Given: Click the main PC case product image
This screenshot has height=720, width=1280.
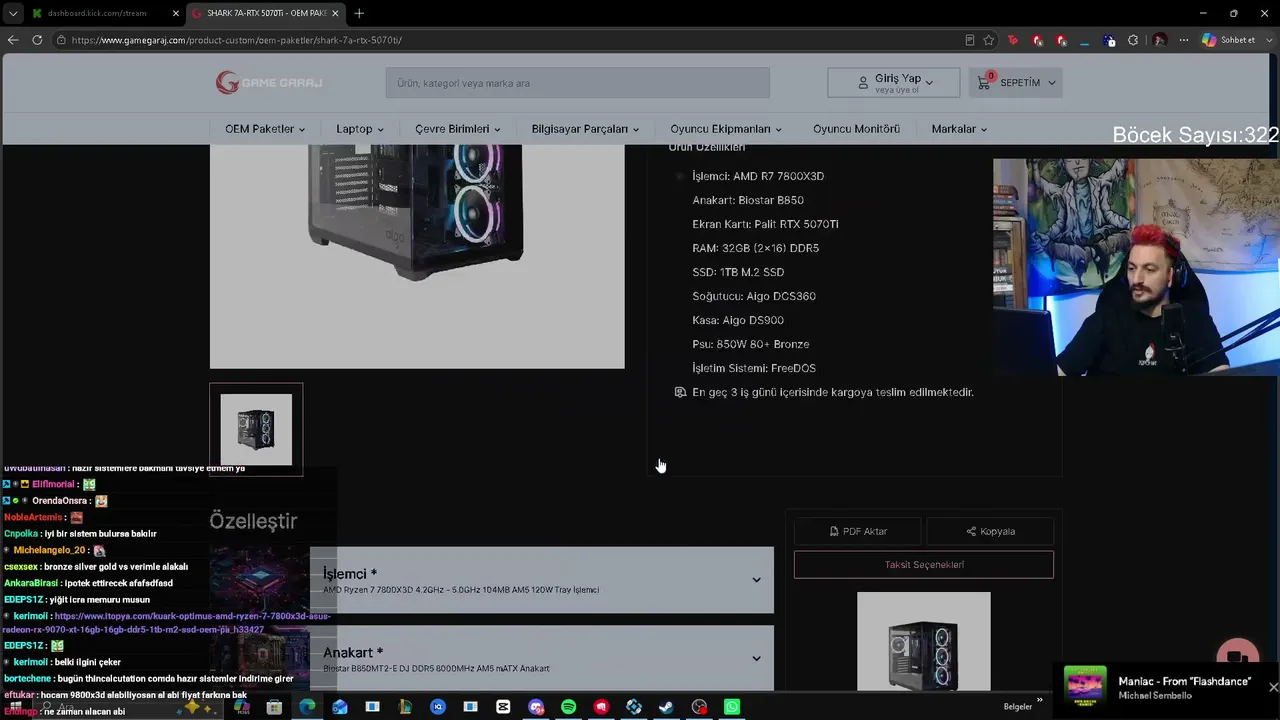Looking at the screenshot, I should point(417,256).
